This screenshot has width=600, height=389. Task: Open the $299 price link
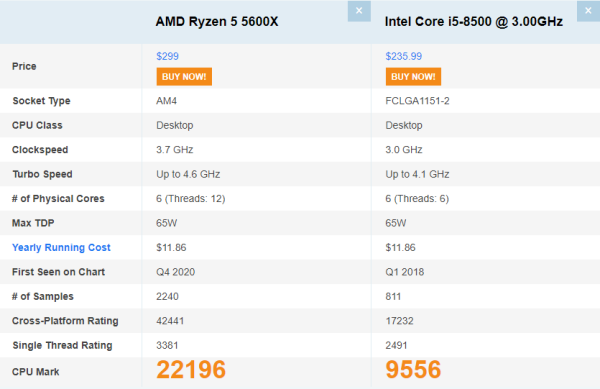click(167, 56)
